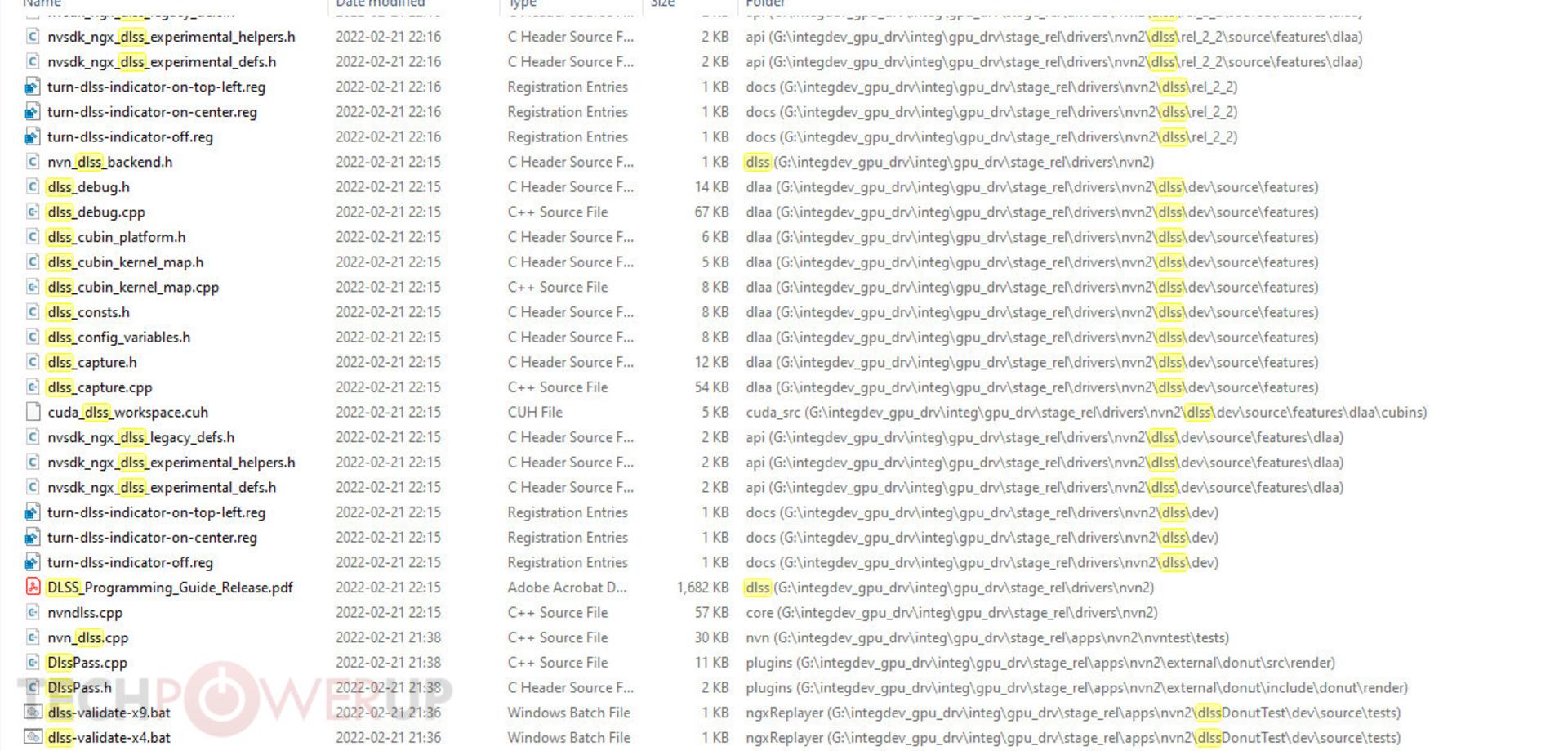Click the header icon of dlss_capture.h
Image resolution: width=1568 pixels, height=751 pixels.
coord(33,362)
